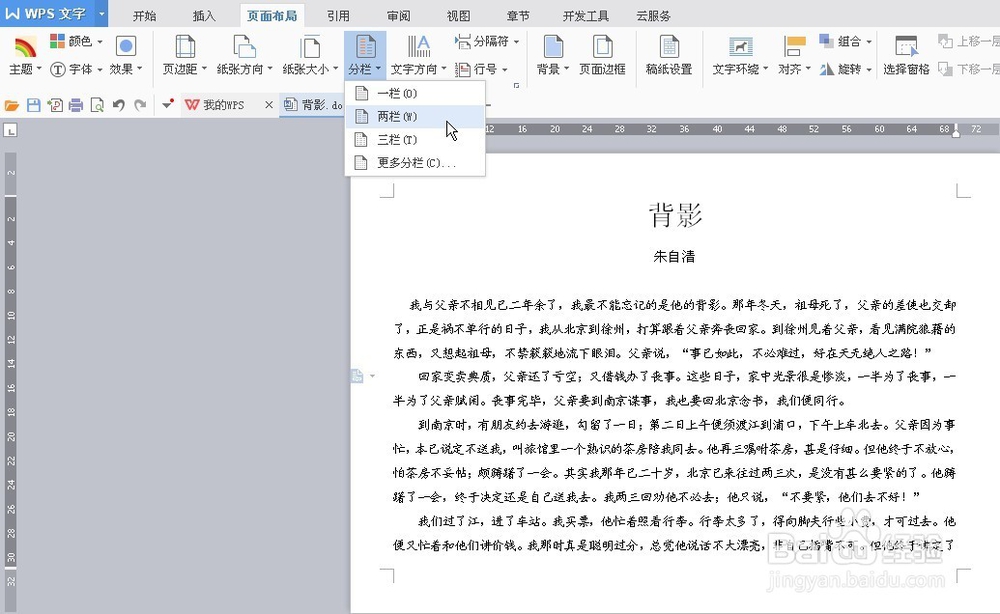Switch to the 插入 (Insert) ribbon tab

pyautogui.click(x=203, y=15)
